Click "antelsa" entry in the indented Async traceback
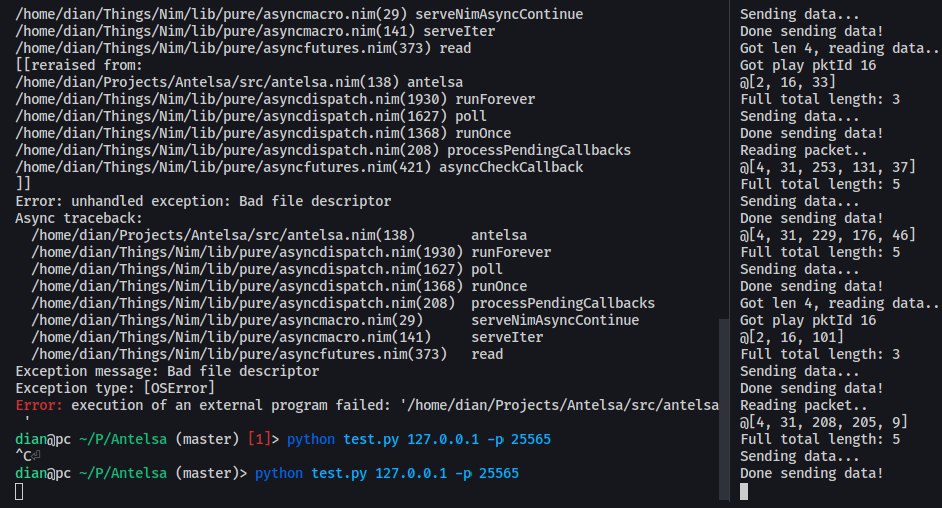Image resolution: width=942 pixels, height=508 pixels. click(499, 235)
